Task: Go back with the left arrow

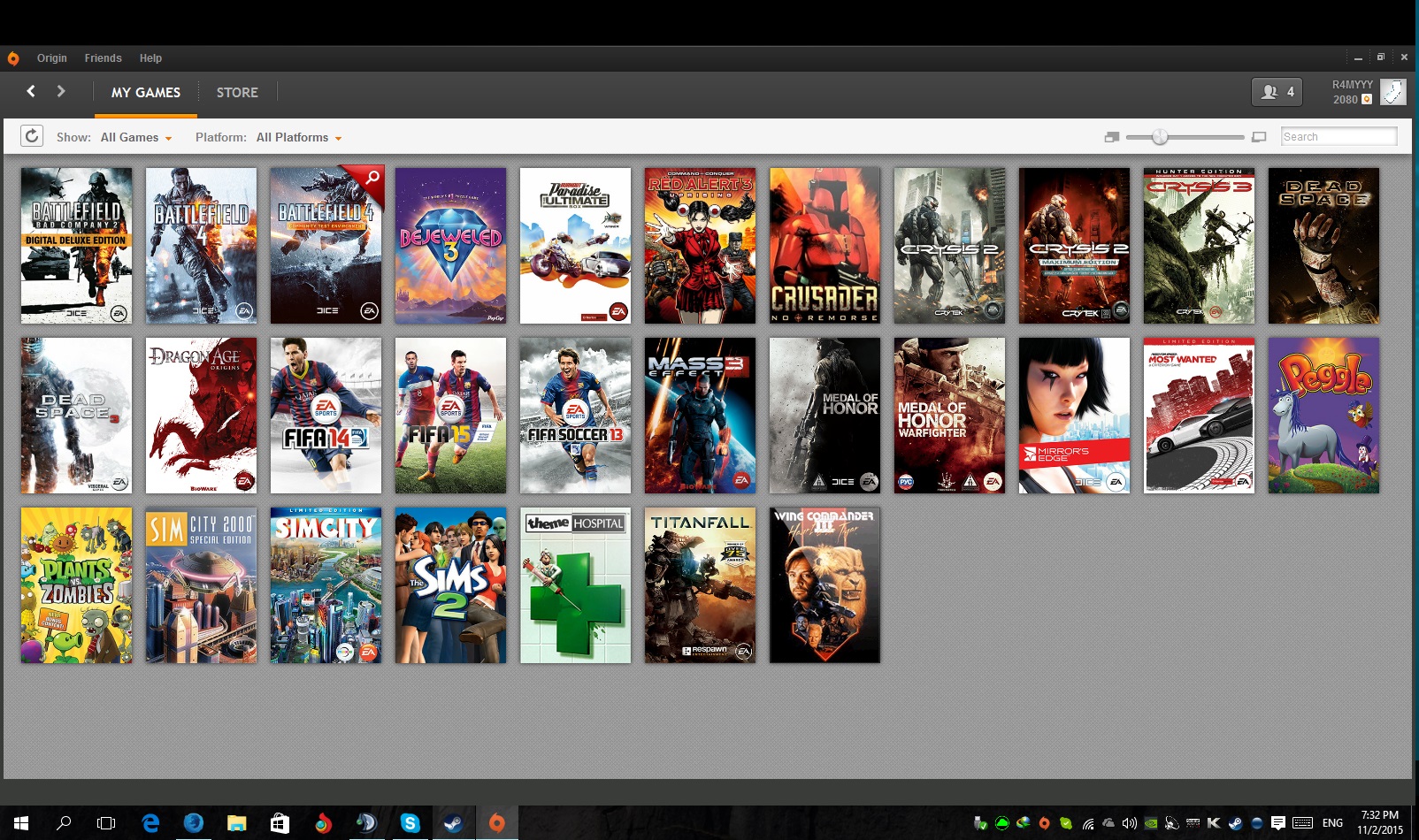Action: tap(31, 91)
